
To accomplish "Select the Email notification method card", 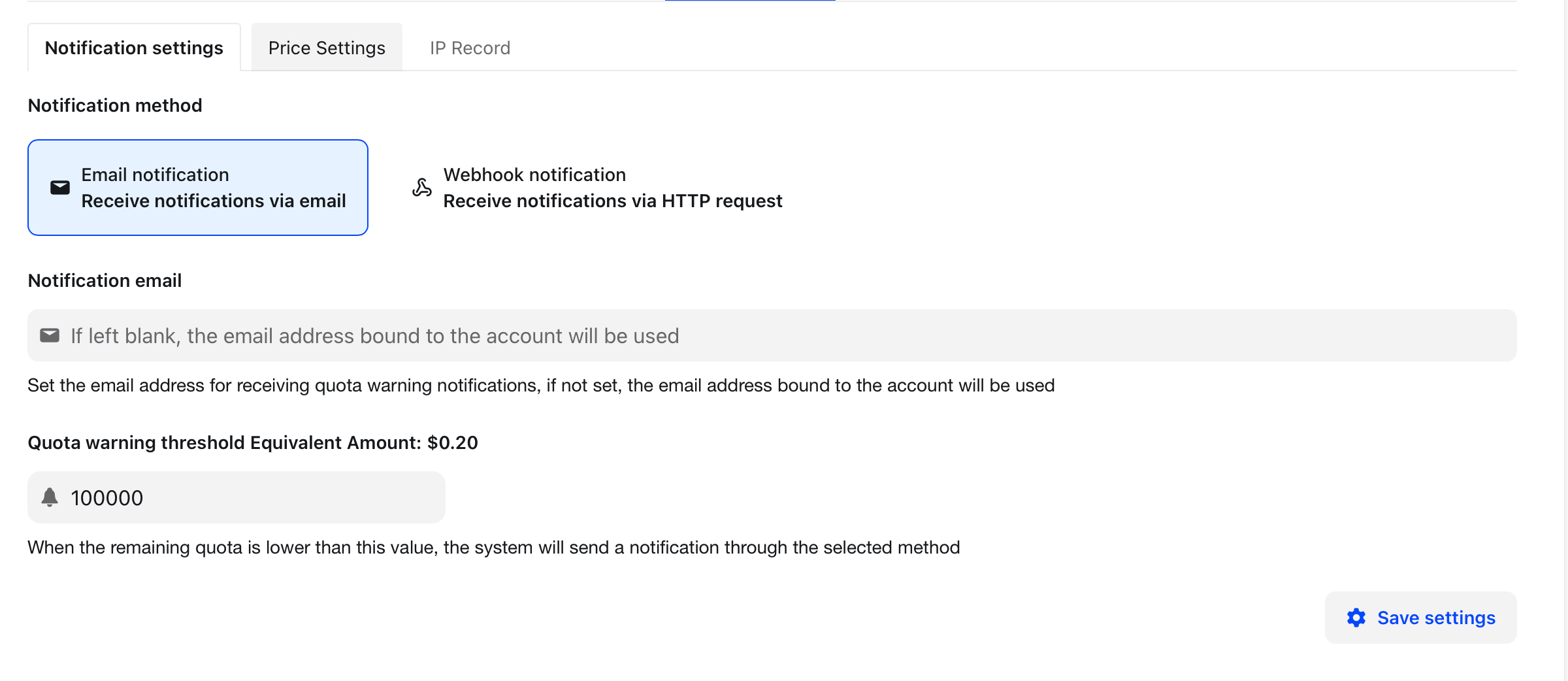I will [197, 188].
